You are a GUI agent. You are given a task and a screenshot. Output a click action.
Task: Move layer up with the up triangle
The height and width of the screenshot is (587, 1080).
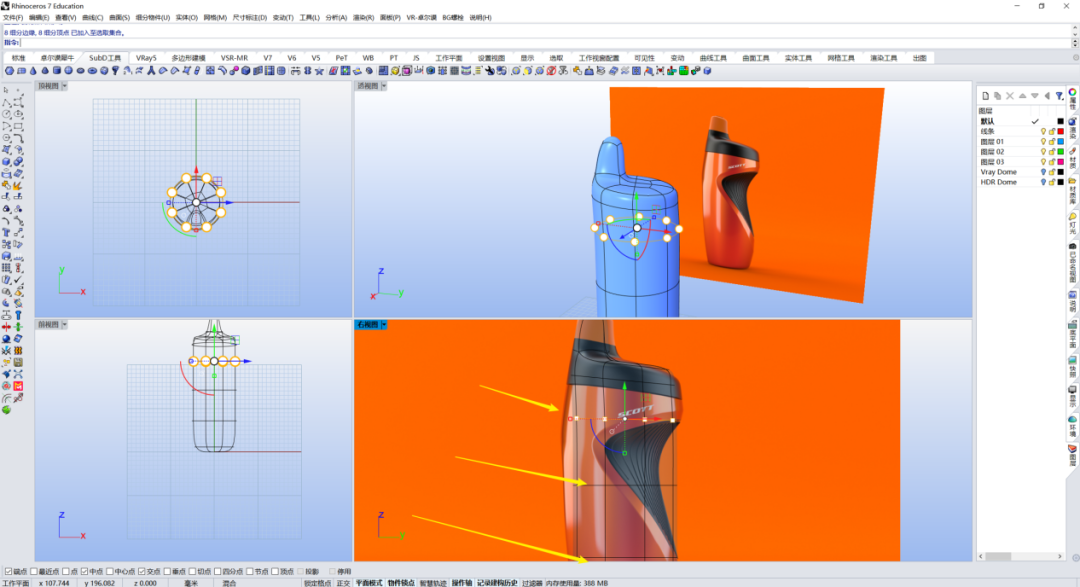[1022, 96]
